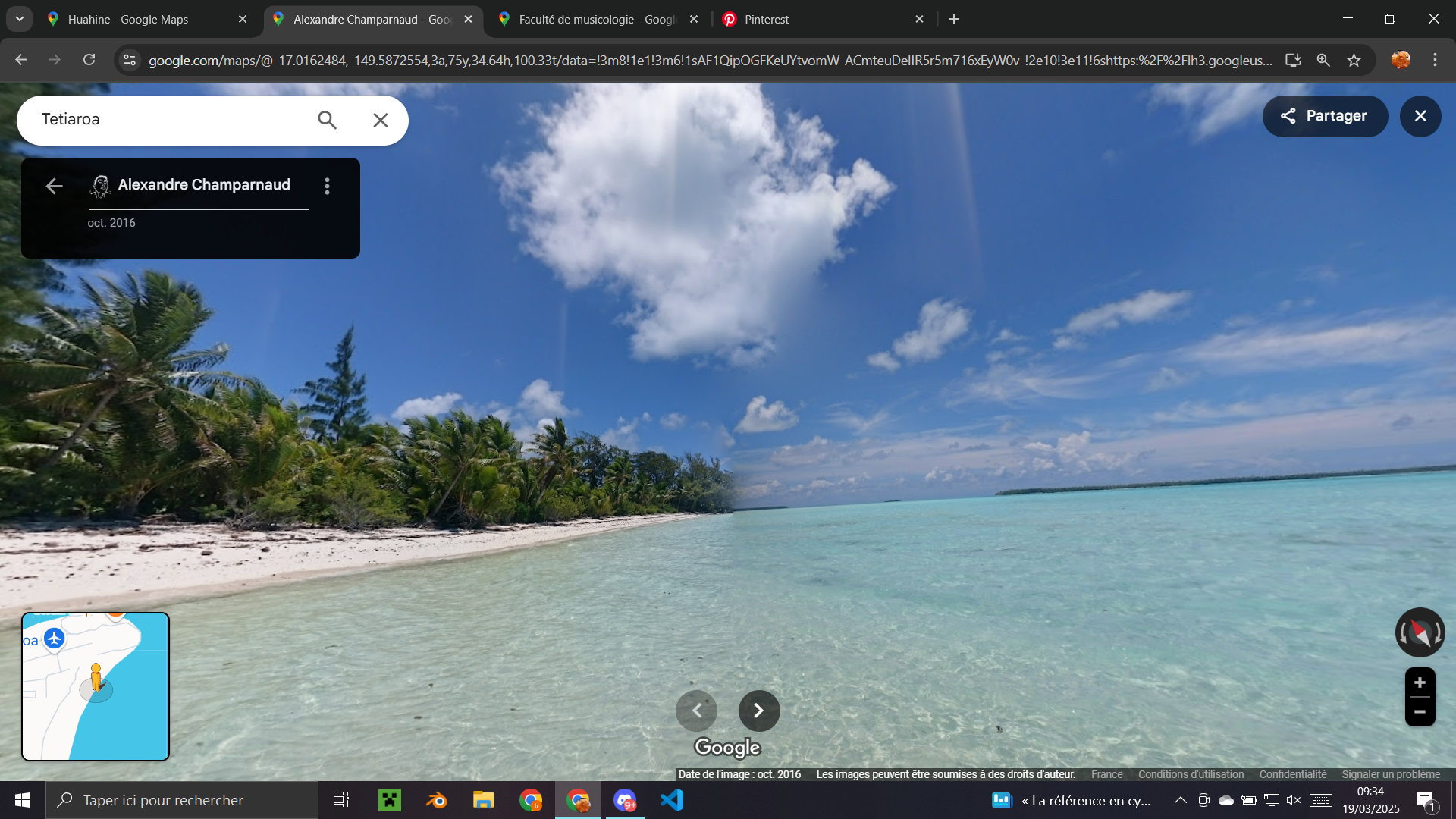
Task: Click Signaler un problème link
Action: 1391,774
